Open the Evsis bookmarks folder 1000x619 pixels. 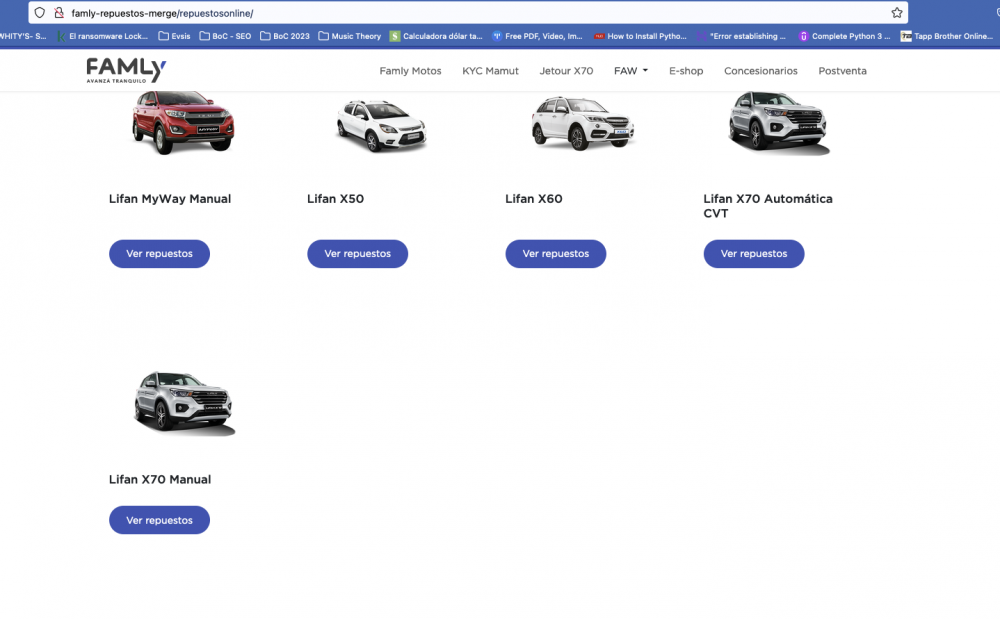[174, 36]
